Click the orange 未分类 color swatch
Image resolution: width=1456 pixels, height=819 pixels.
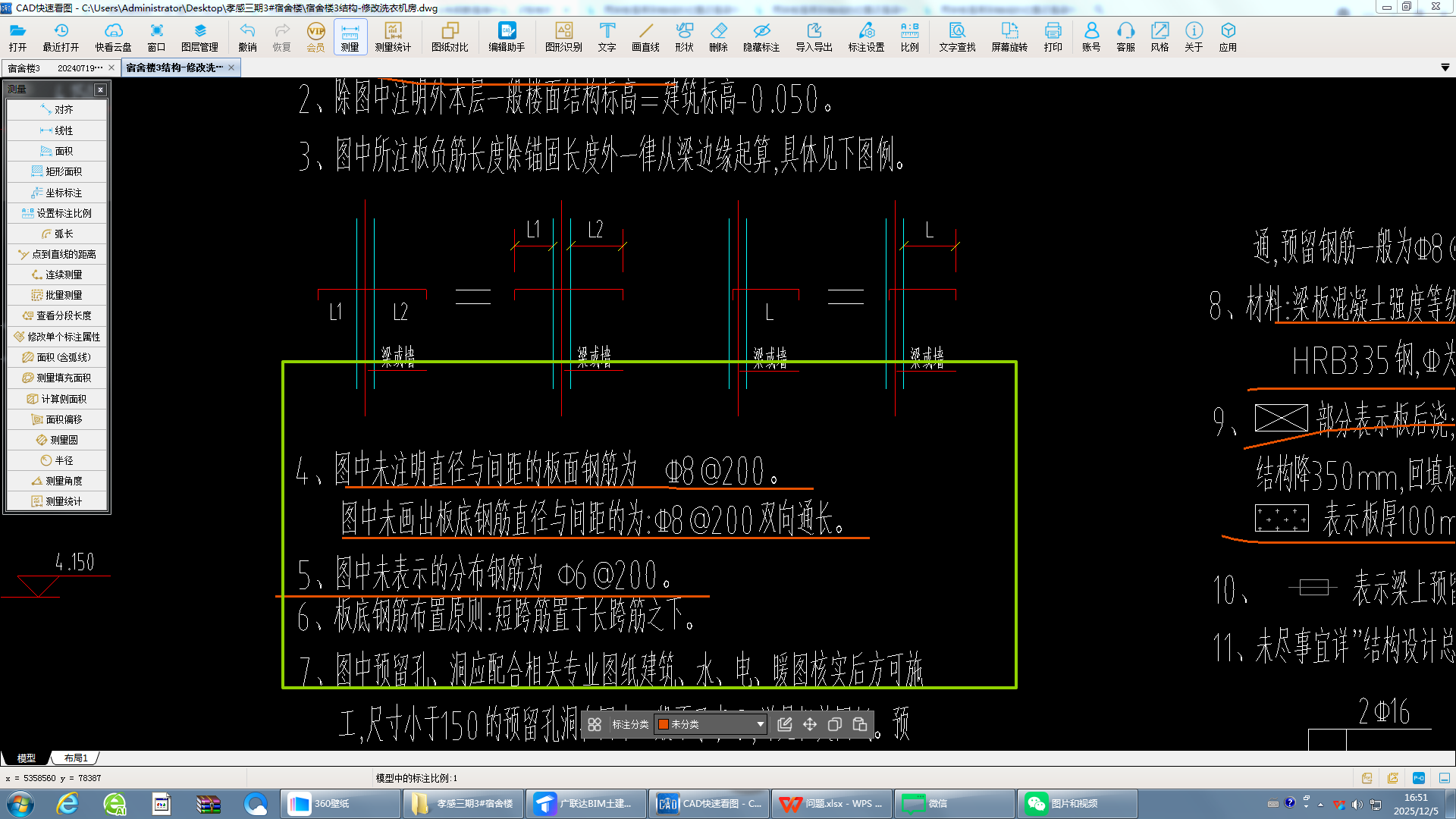[664, 724]
